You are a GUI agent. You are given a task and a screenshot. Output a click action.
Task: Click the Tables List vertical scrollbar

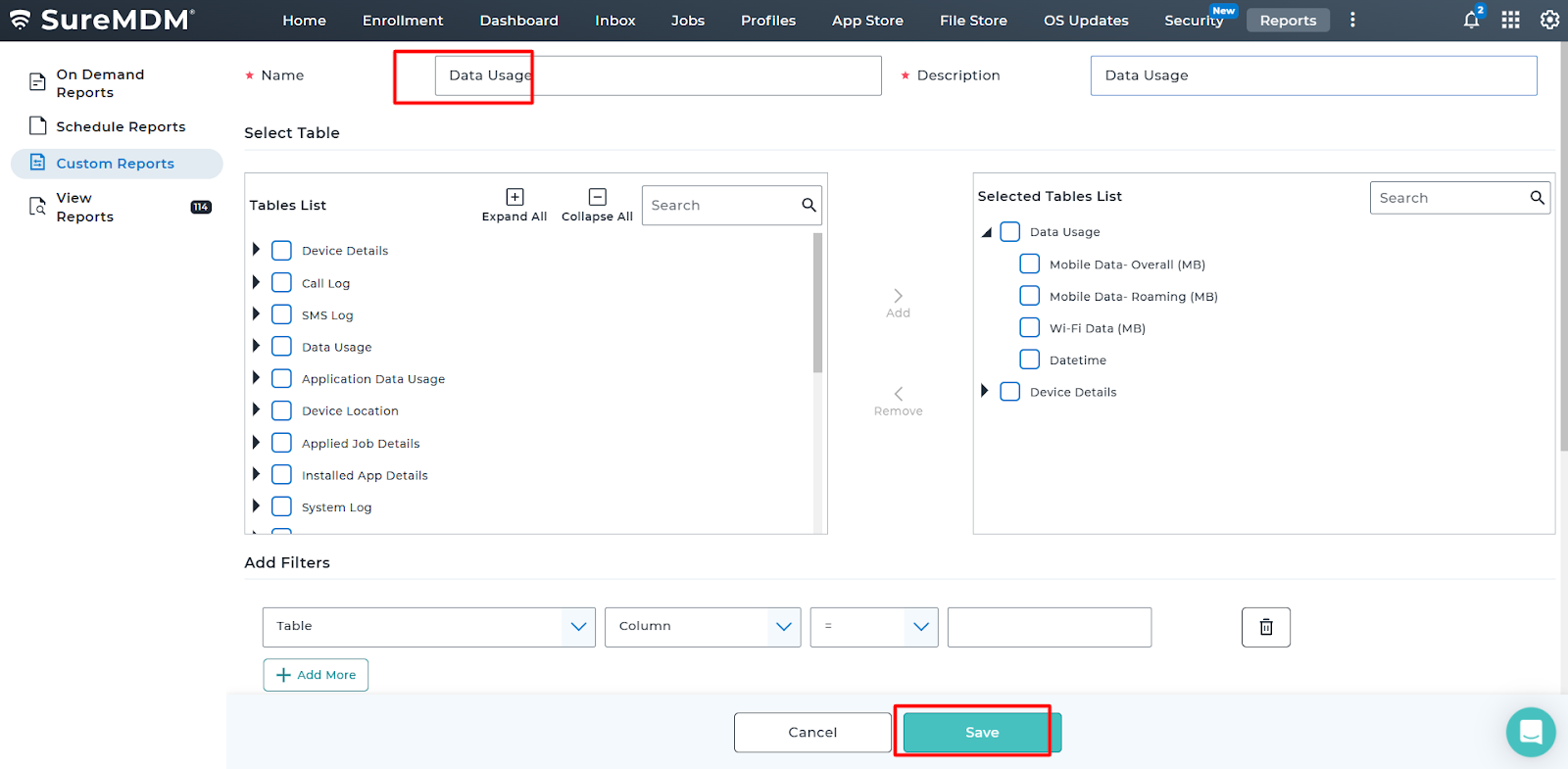point(817,304)
